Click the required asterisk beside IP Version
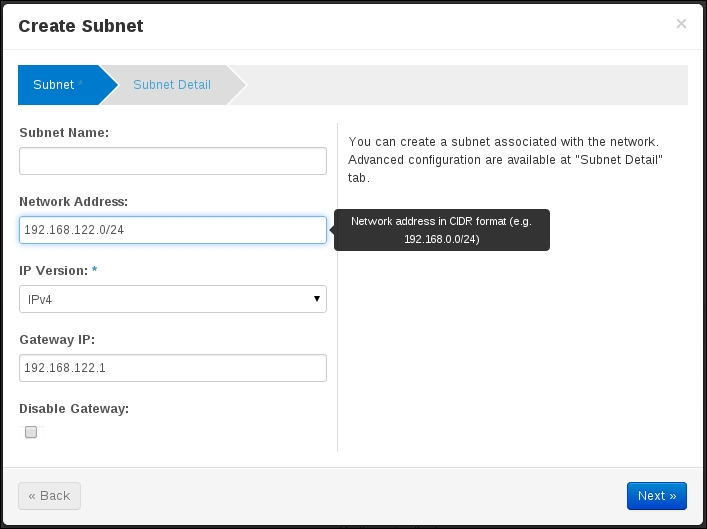707x529 pixels. tap(94, 270)
